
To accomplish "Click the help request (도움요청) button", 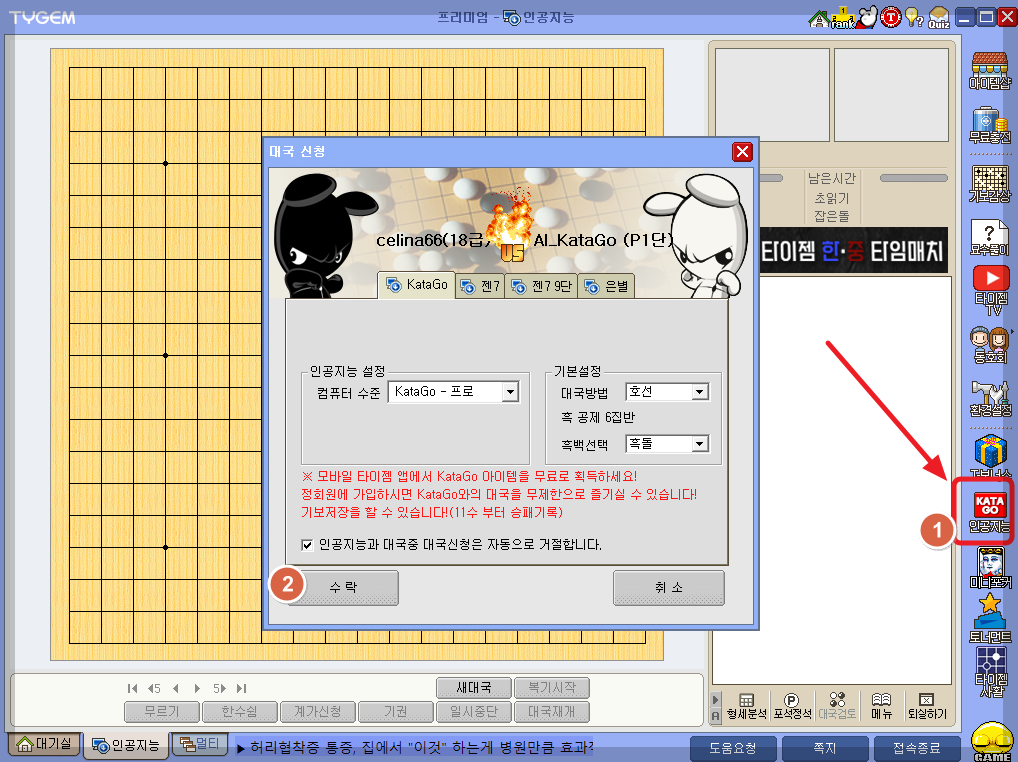I will click(x=733, y=748).
